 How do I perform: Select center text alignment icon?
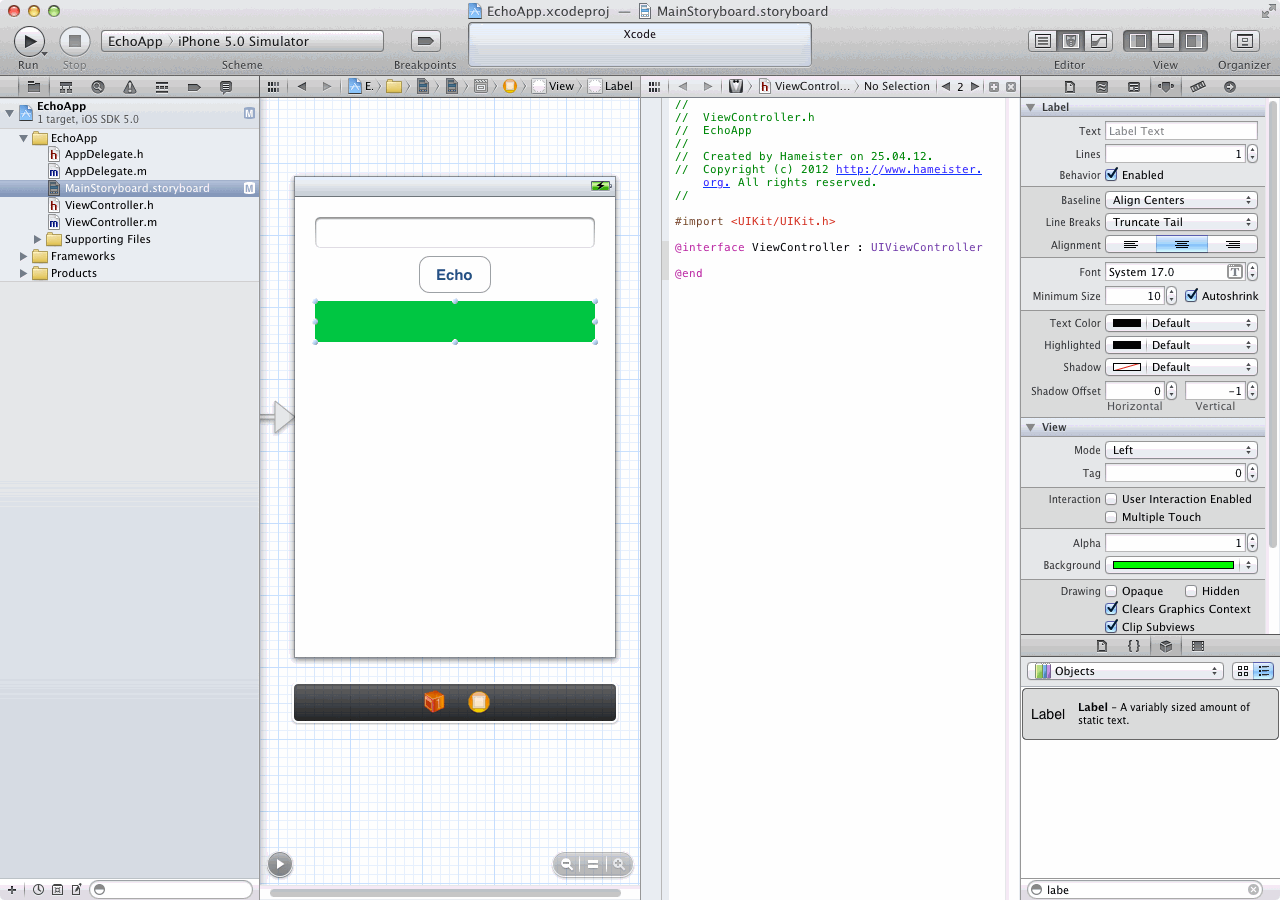1181,245
